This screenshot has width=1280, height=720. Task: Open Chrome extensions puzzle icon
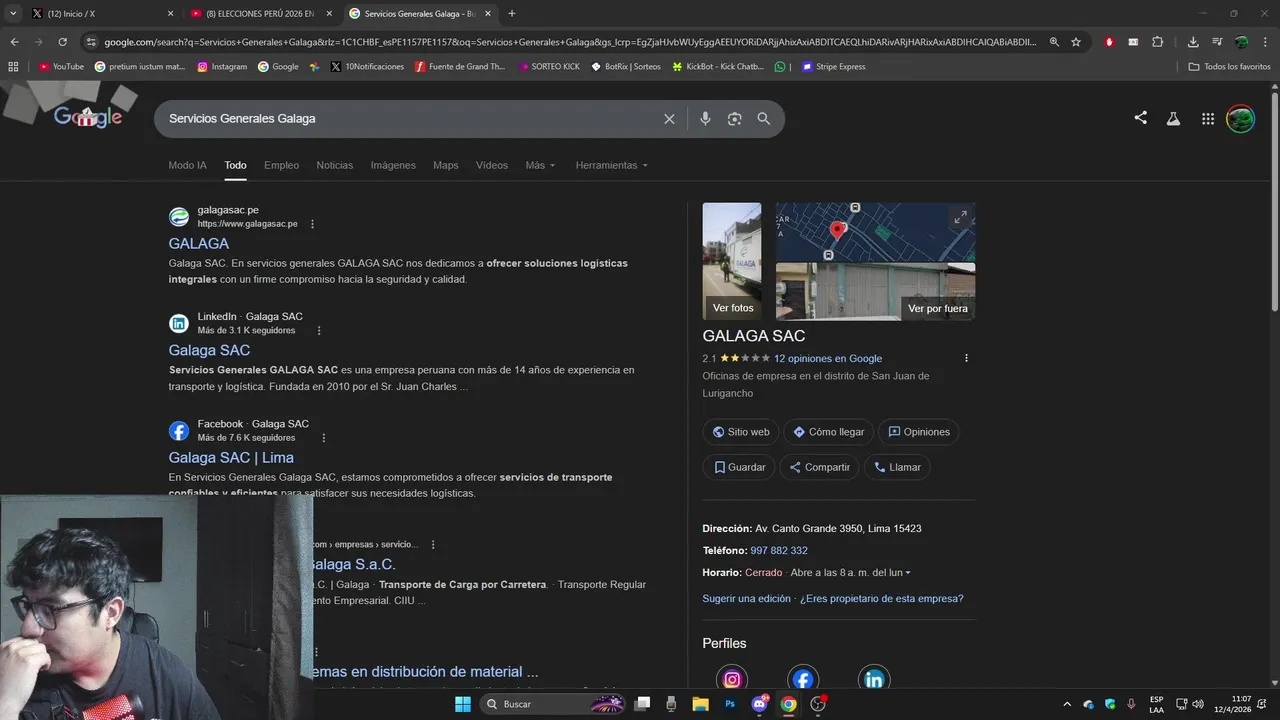click(1157, 42)
